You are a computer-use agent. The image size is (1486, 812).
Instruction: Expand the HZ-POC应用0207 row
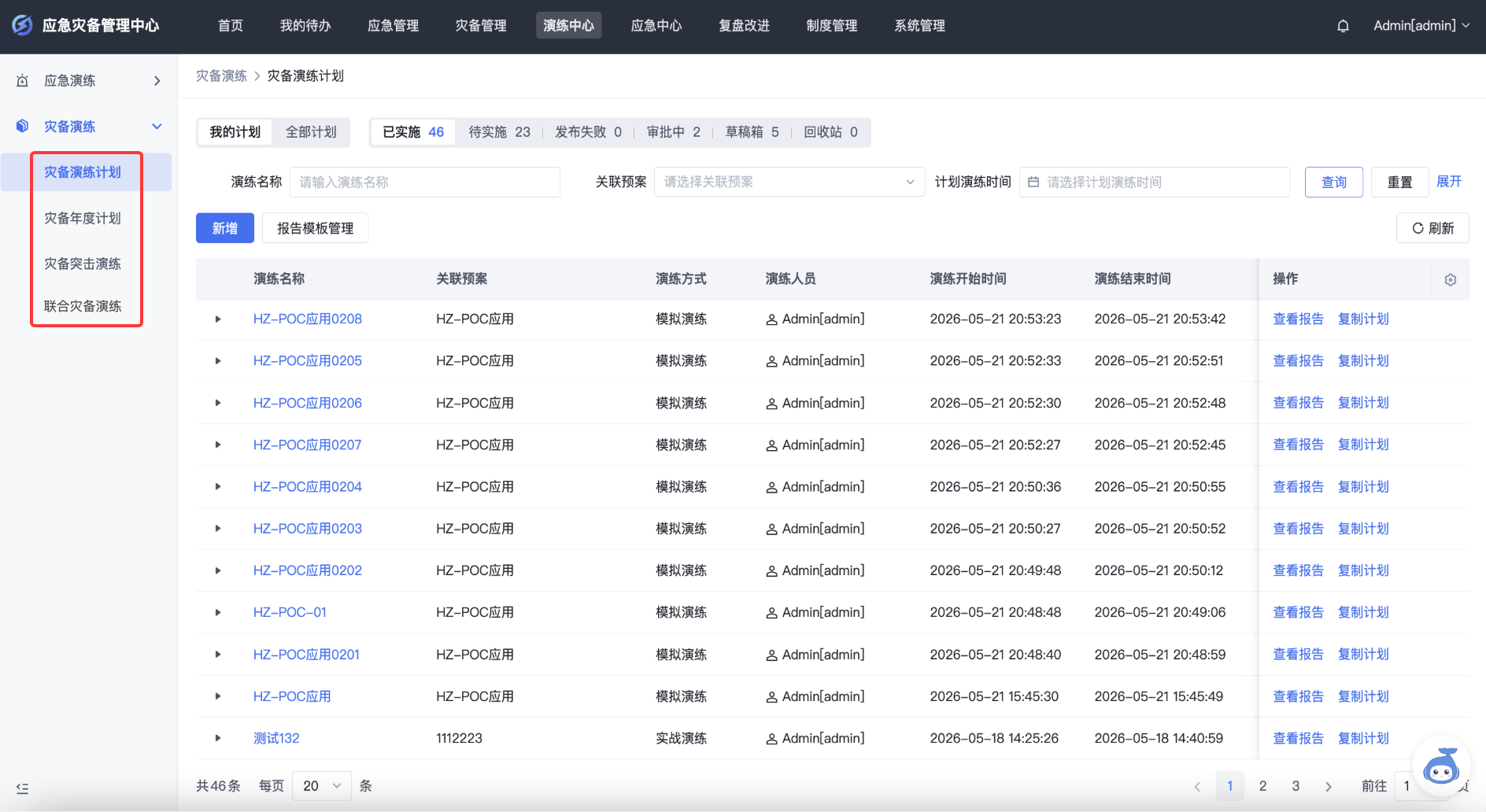coord(218,445)
